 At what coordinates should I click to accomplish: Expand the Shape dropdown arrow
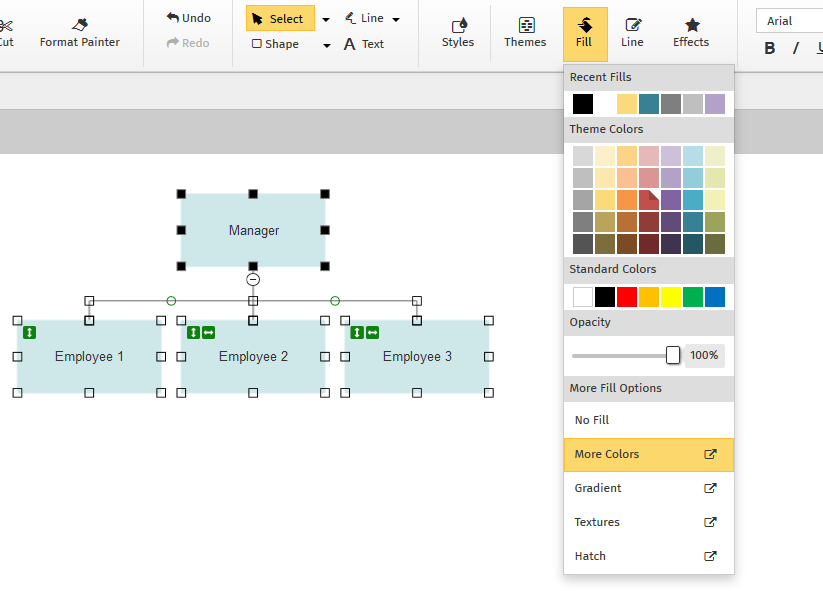click(x=327, y=45)
